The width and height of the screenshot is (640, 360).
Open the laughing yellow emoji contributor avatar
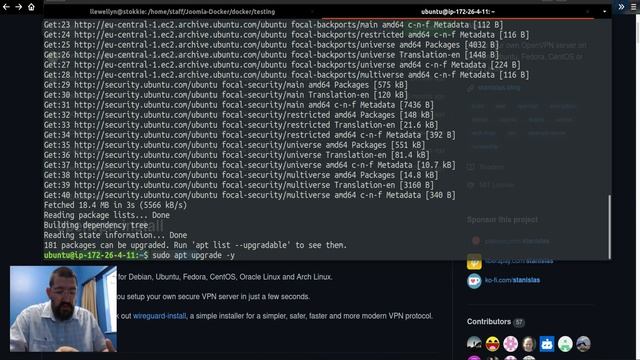click(493, 344)
